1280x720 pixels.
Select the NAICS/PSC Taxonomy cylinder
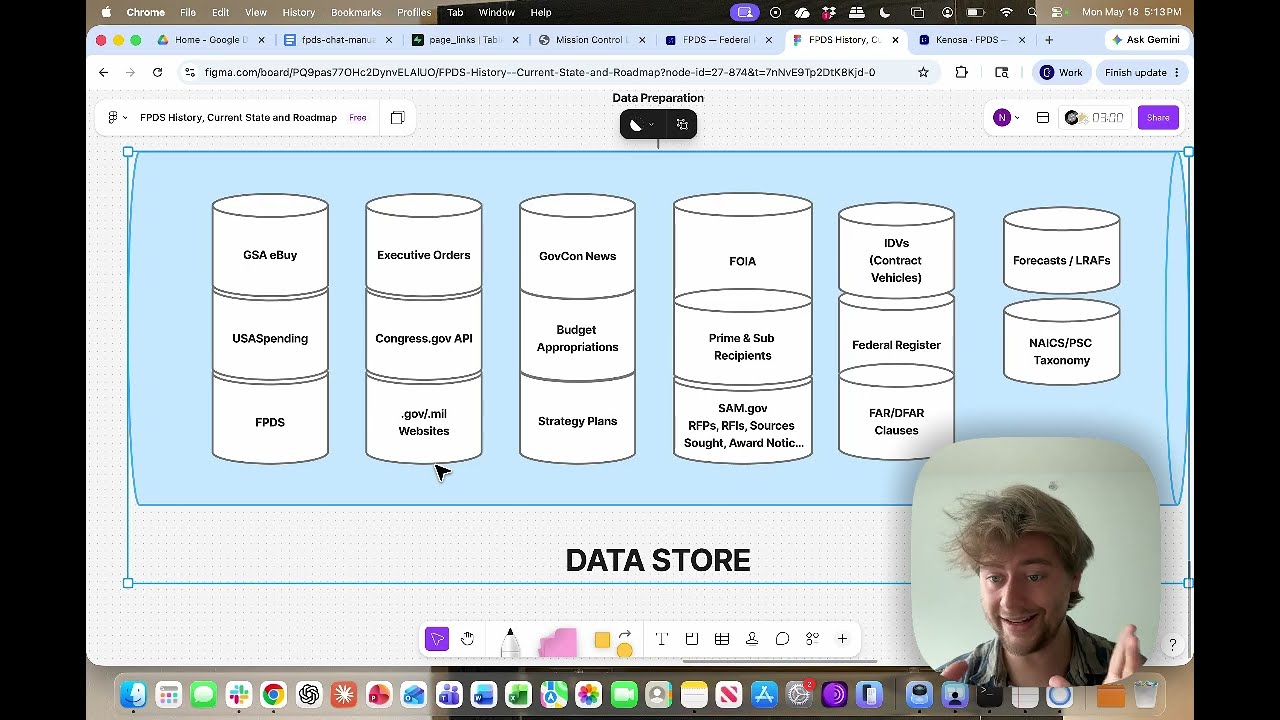pyautogui.click(x=1062, y=342)
